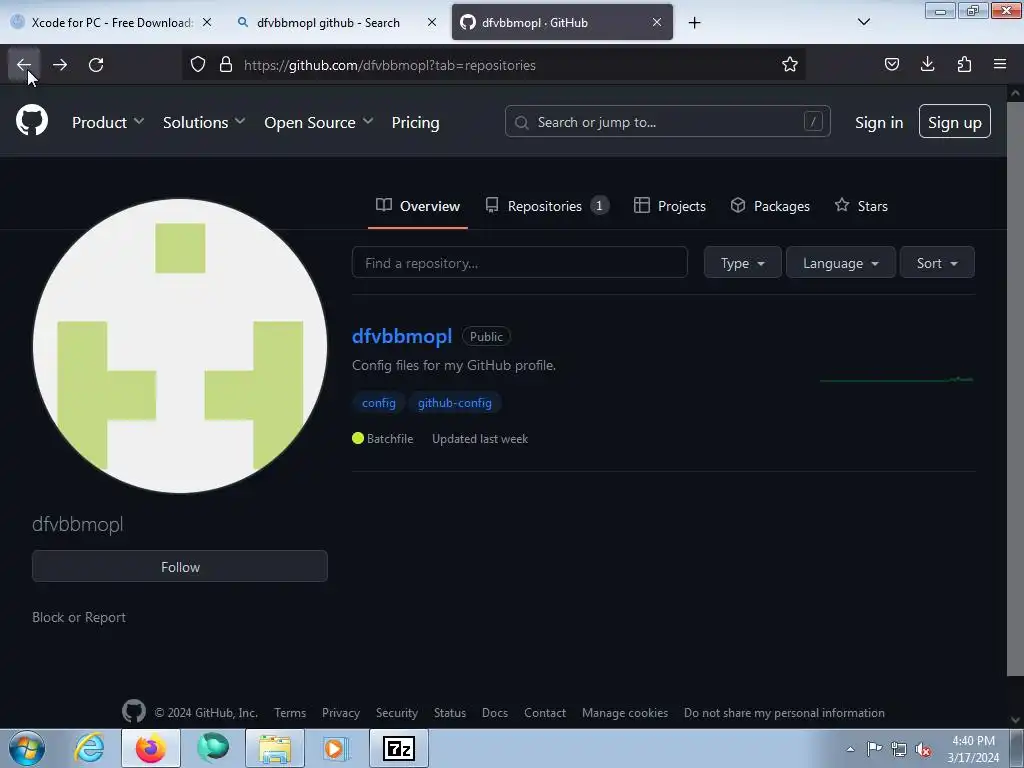
Task: Open the Type filter dropdown
Action: tap(743, 263)
